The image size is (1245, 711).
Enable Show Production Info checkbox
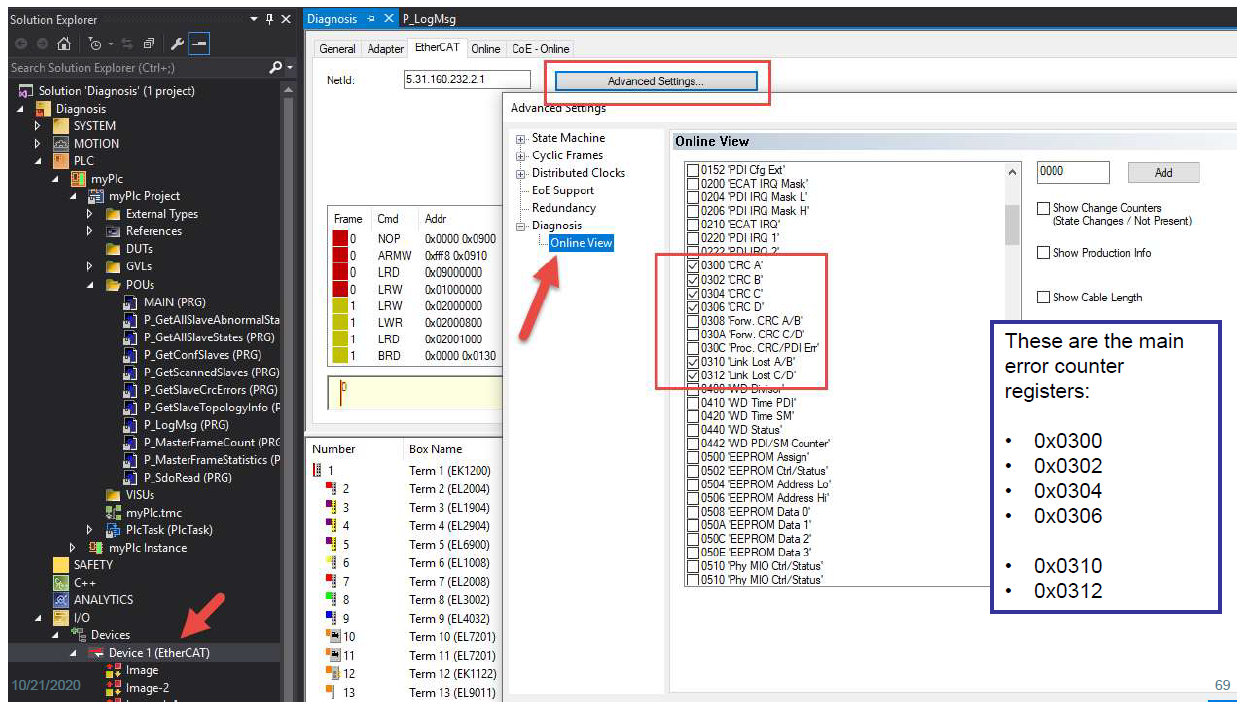1044,253
